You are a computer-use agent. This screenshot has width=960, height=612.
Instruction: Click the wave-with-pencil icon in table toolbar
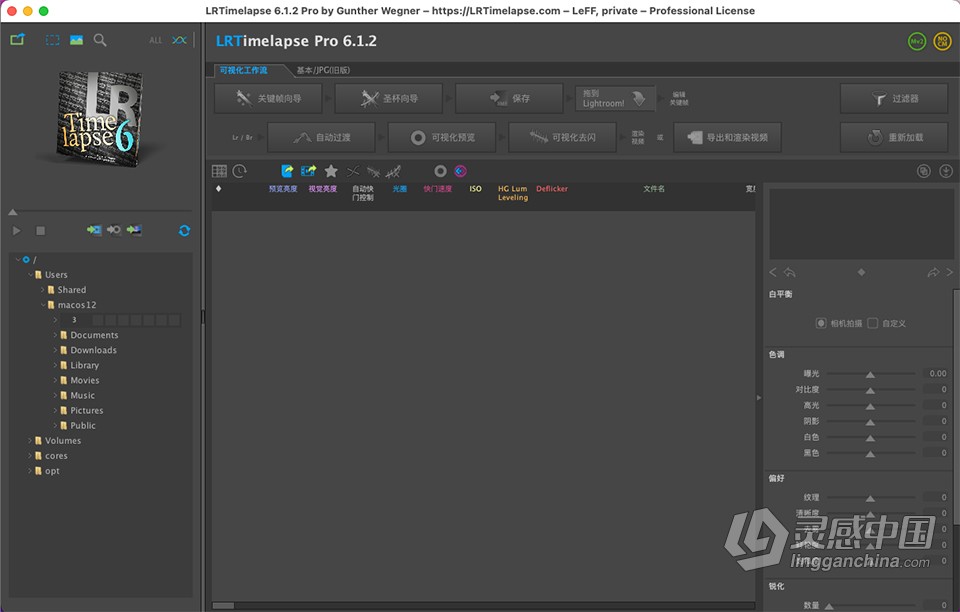pyautogui.click(x=393, y=171)
